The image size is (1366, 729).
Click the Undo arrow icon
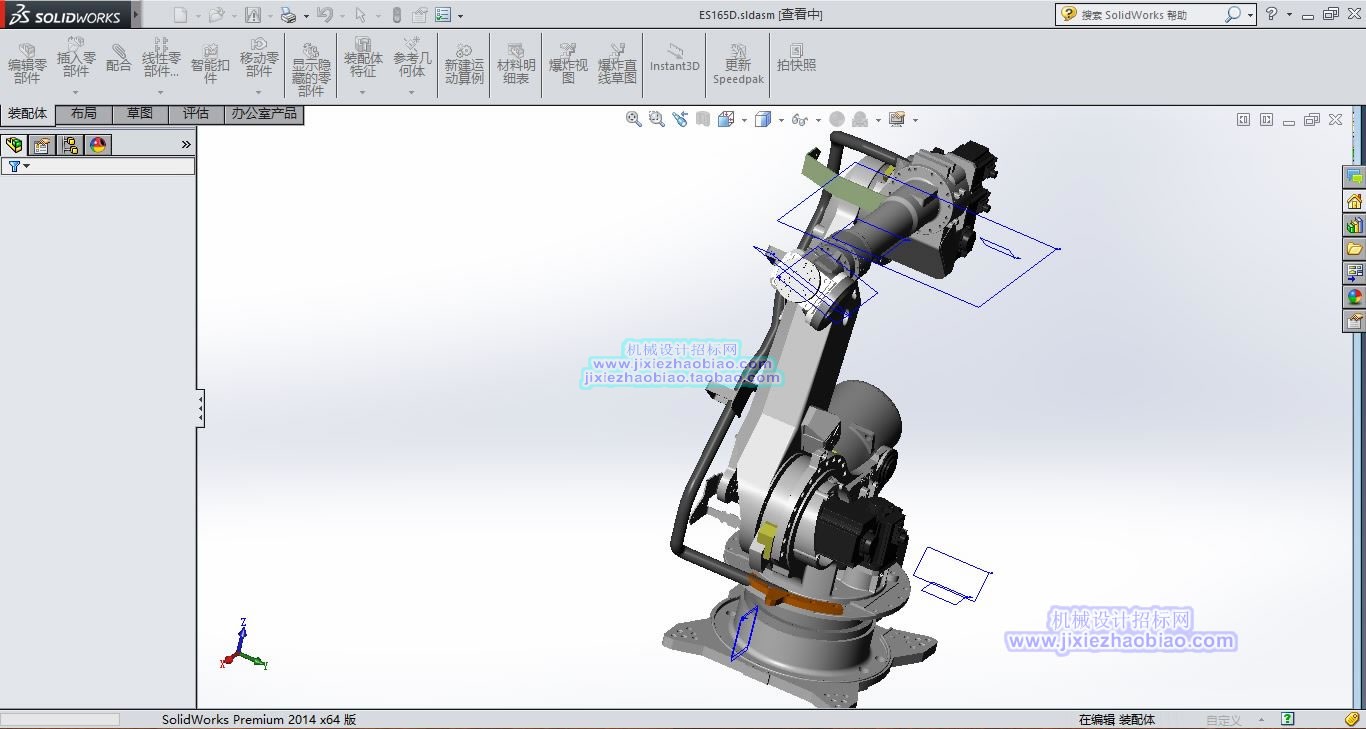click(323, 15)
